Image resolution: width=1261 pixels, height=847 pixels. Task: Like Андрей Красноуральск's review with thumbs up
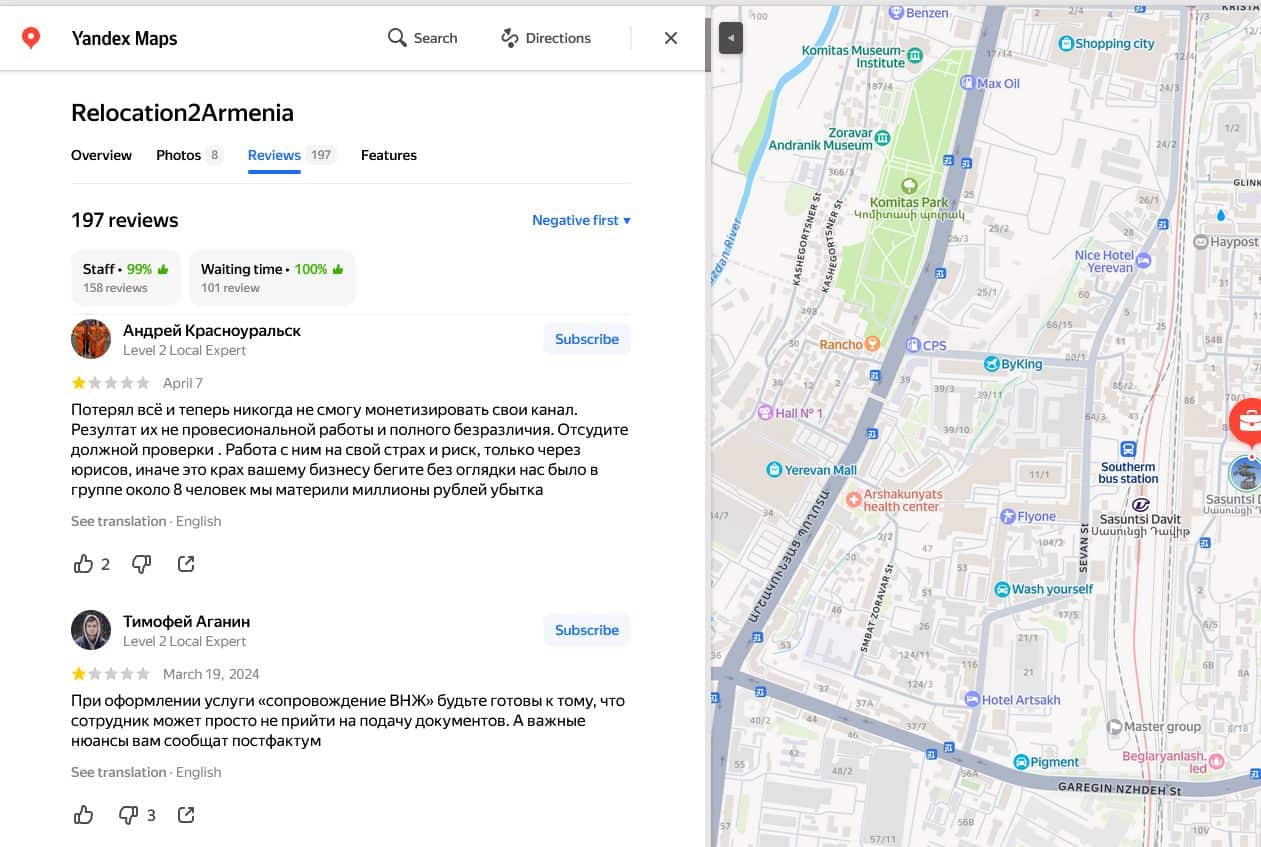tap(84, 564)
